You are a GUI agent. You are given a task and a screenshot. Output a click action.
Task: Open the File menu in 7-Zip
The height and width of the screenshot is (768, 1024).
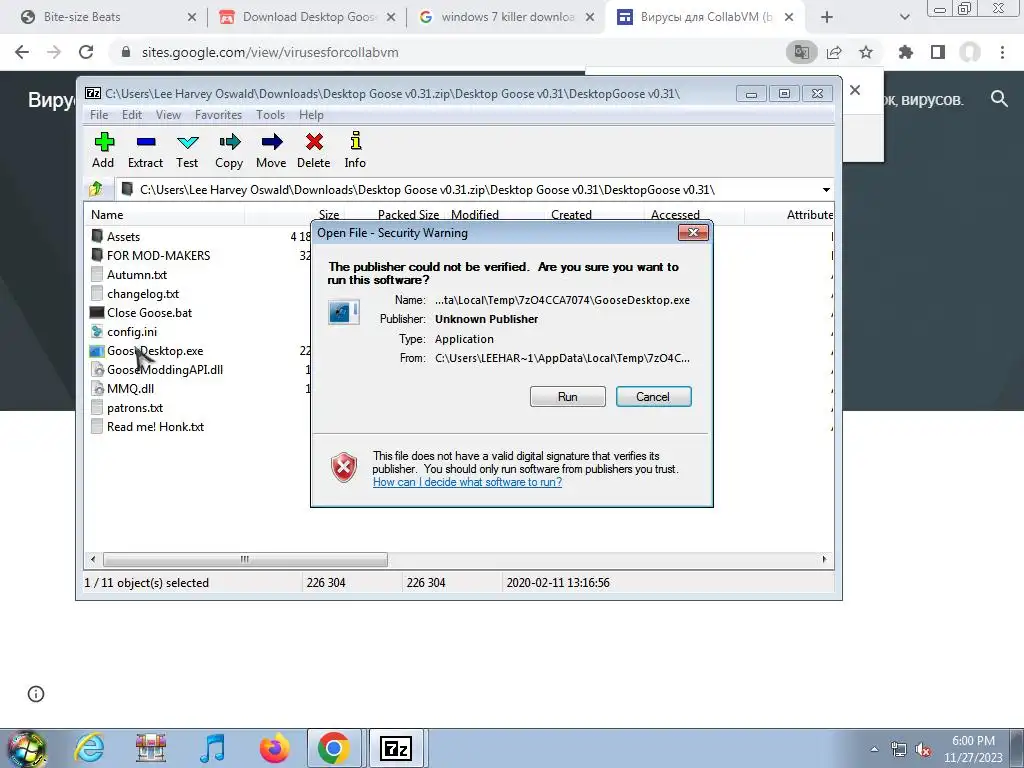[99, 115]
